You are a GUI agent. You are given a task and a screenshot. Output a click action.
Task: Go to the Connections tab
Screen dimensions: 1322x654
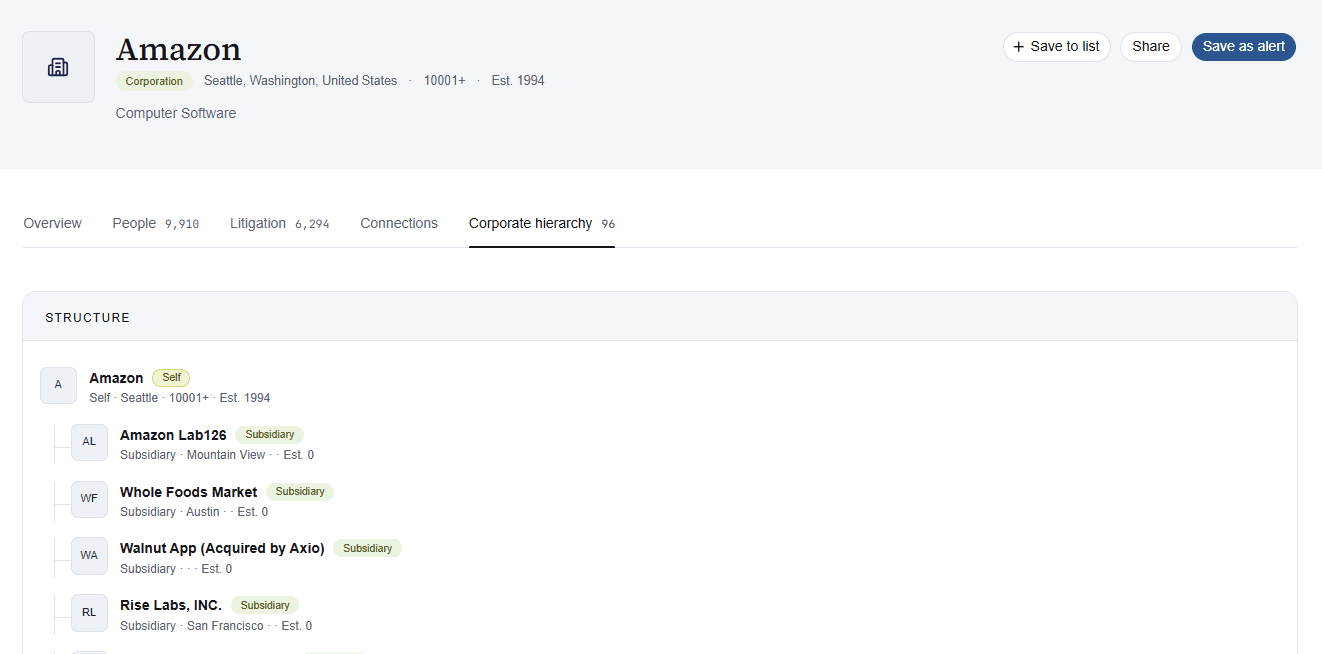click(x=399, y=223)
